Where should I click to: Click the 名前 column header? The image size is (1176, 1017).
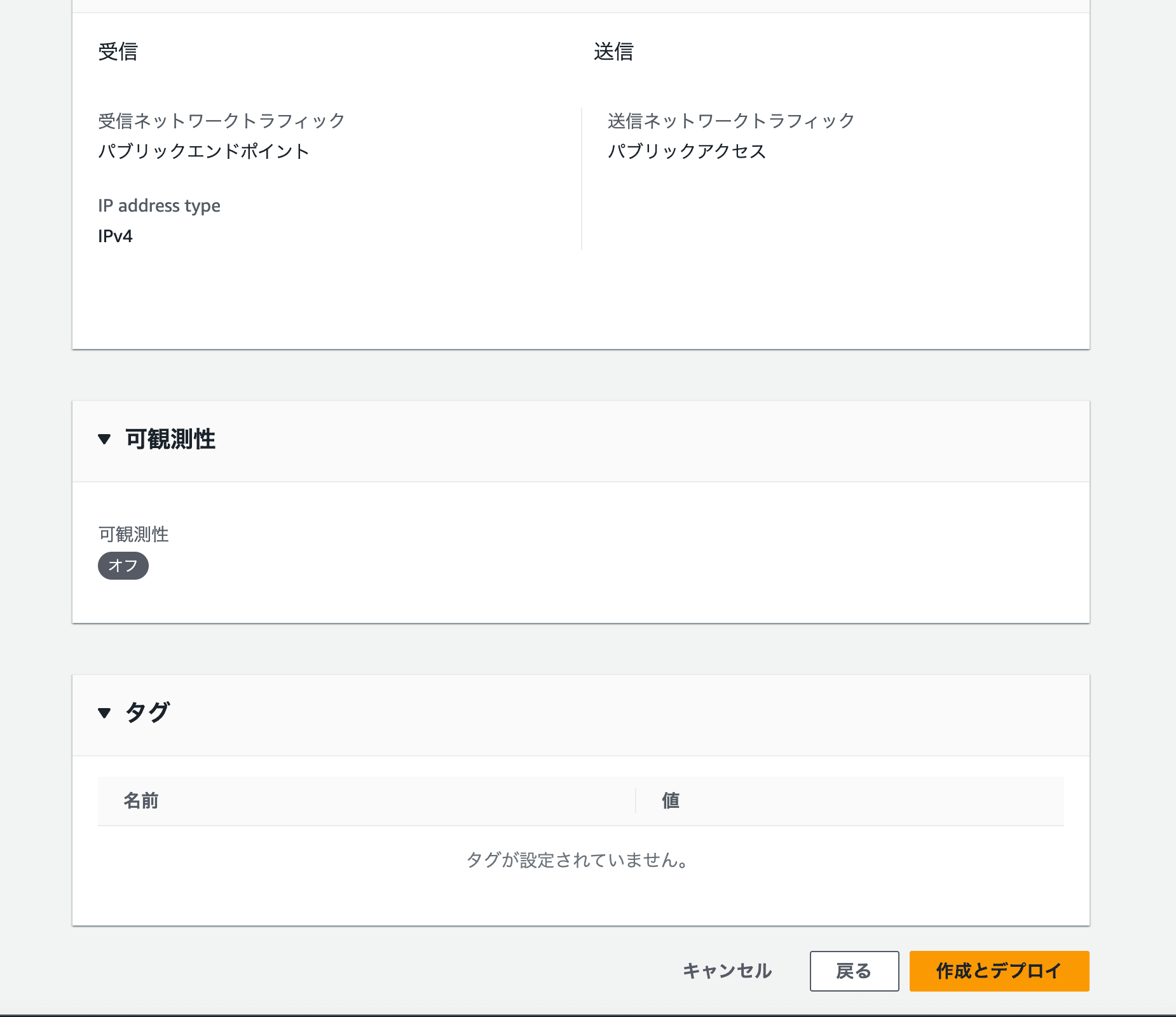click(140, 801)
